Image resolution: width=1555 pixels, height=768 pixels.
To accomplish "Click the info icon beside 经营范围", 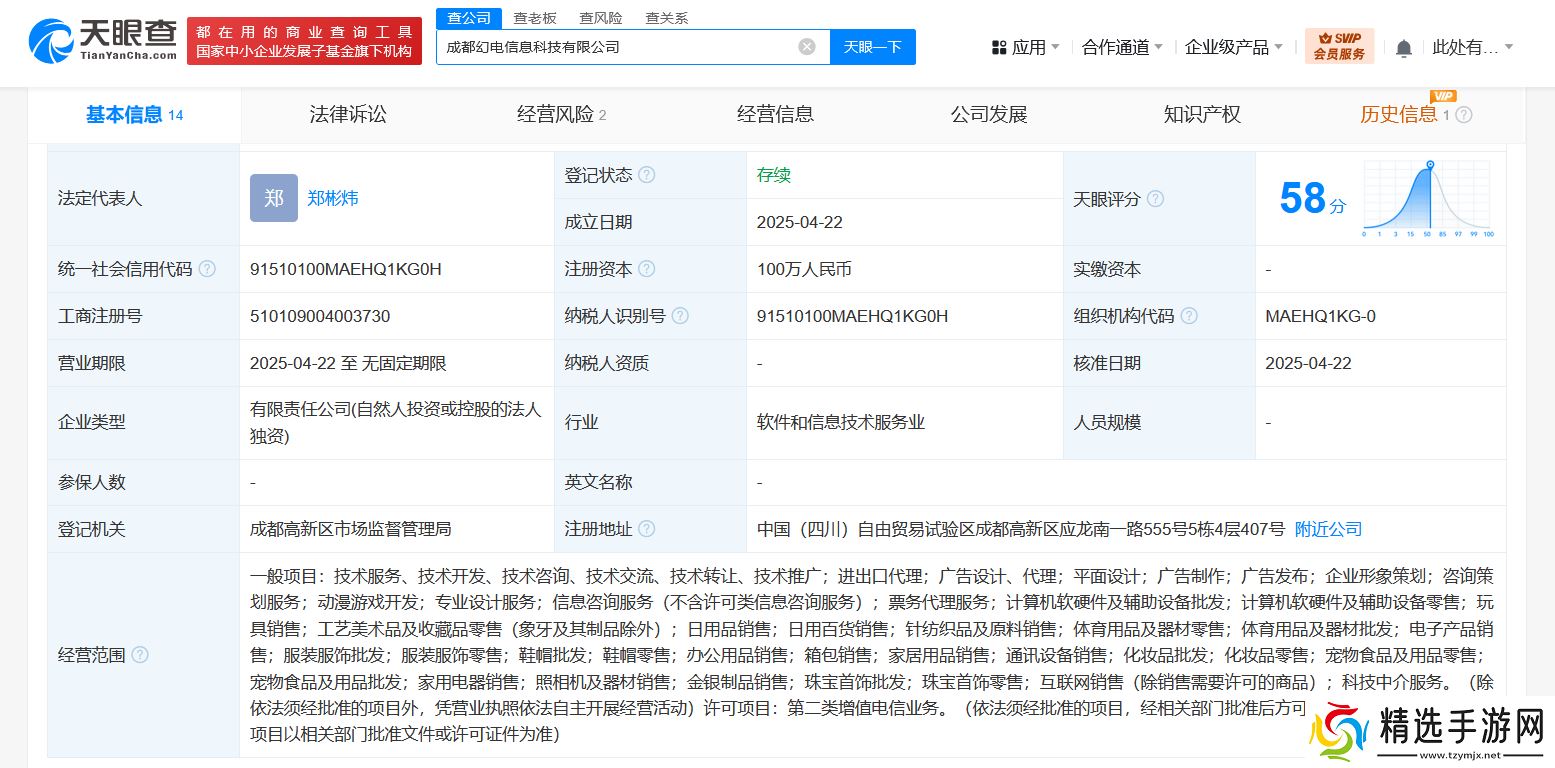I will [140, 655].
